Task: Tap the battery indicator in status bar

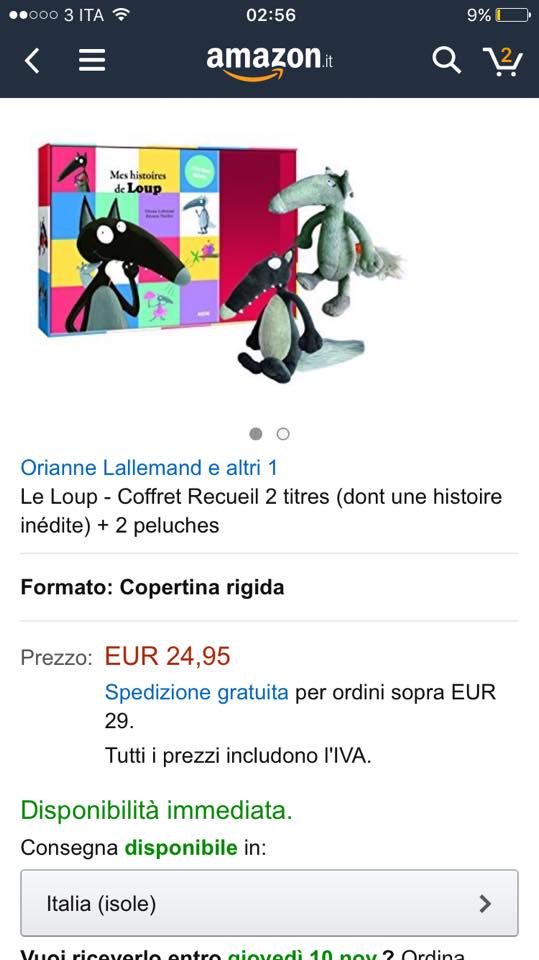Action: click(x=513, y=15)
